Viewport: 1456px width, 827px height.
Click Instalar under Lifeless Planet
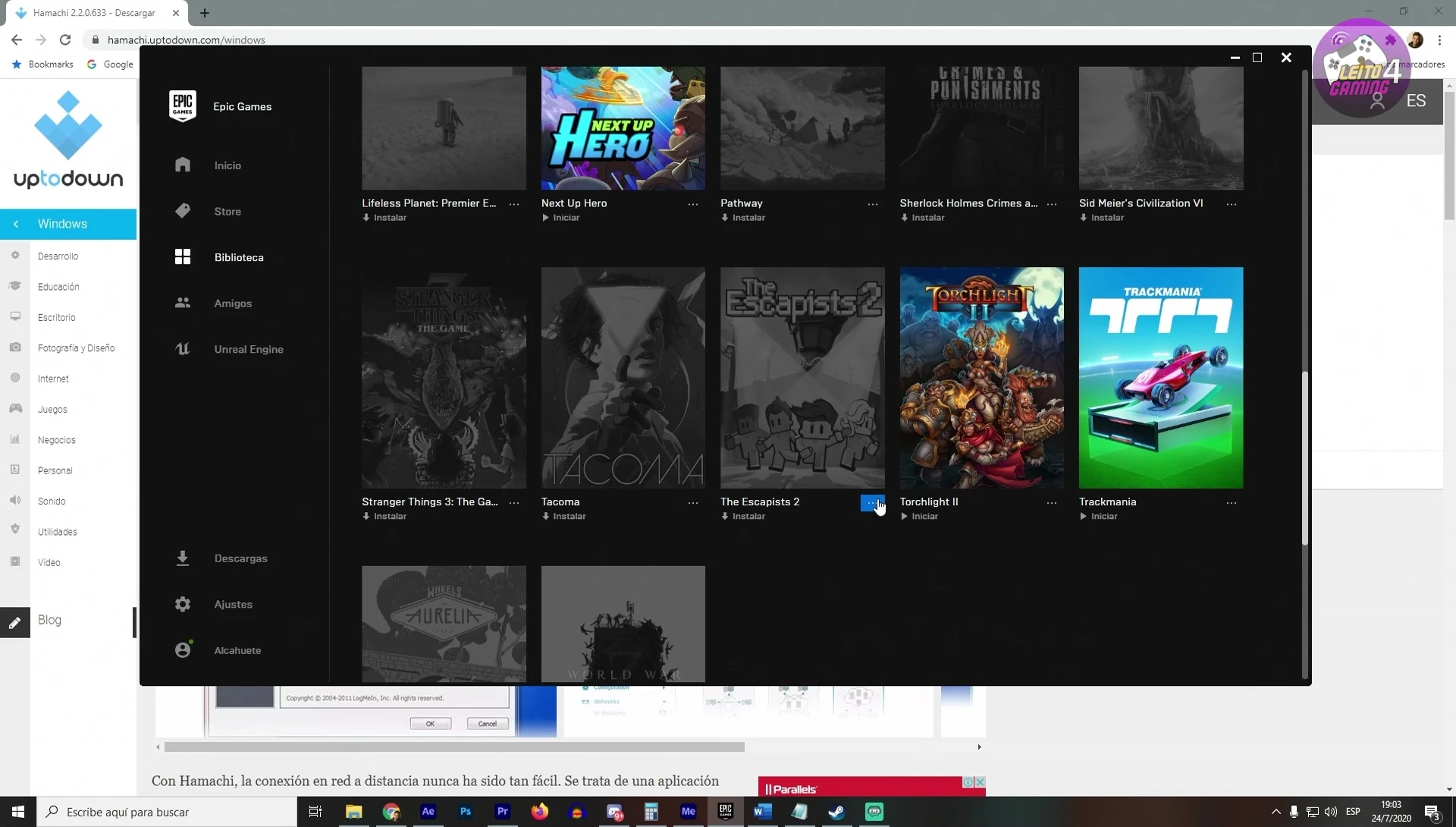[x=384, y=218]
